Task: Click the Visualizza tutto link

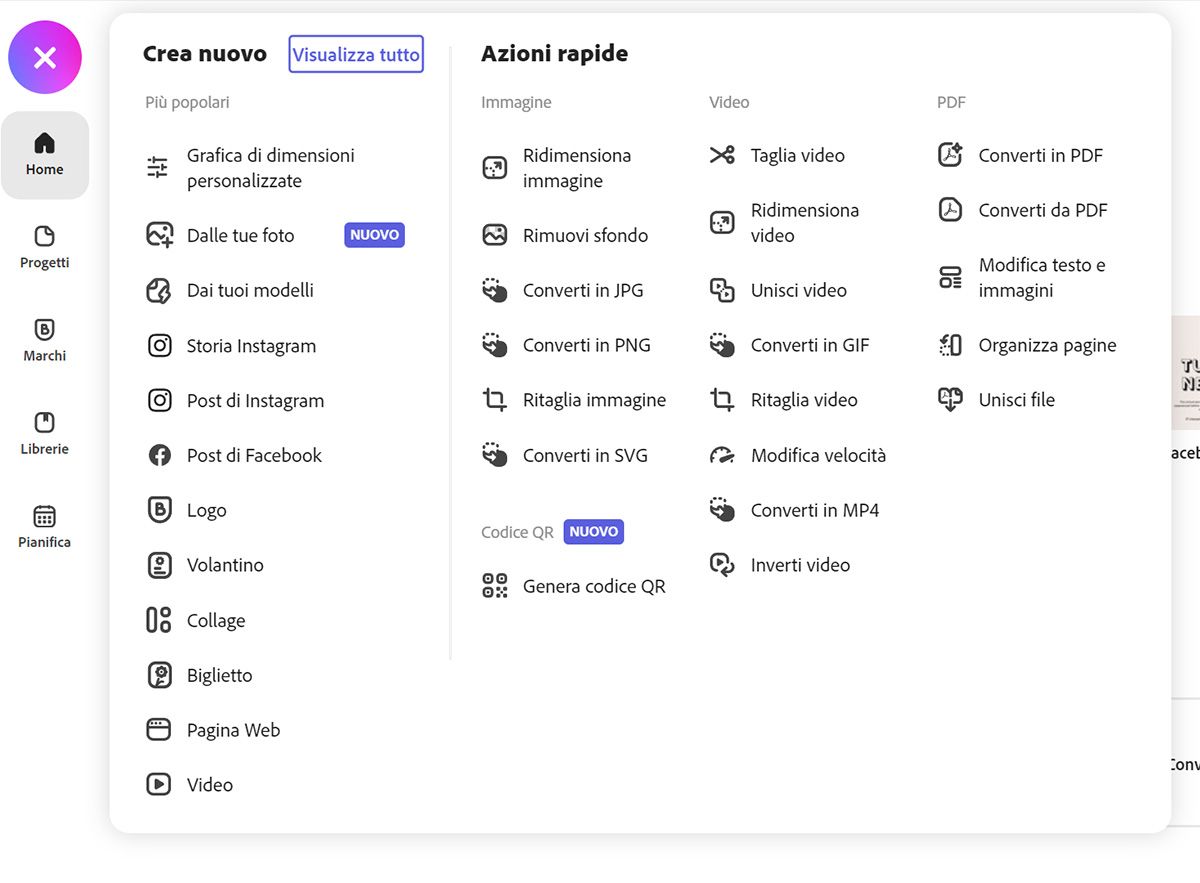Action: tap(355, 54)
